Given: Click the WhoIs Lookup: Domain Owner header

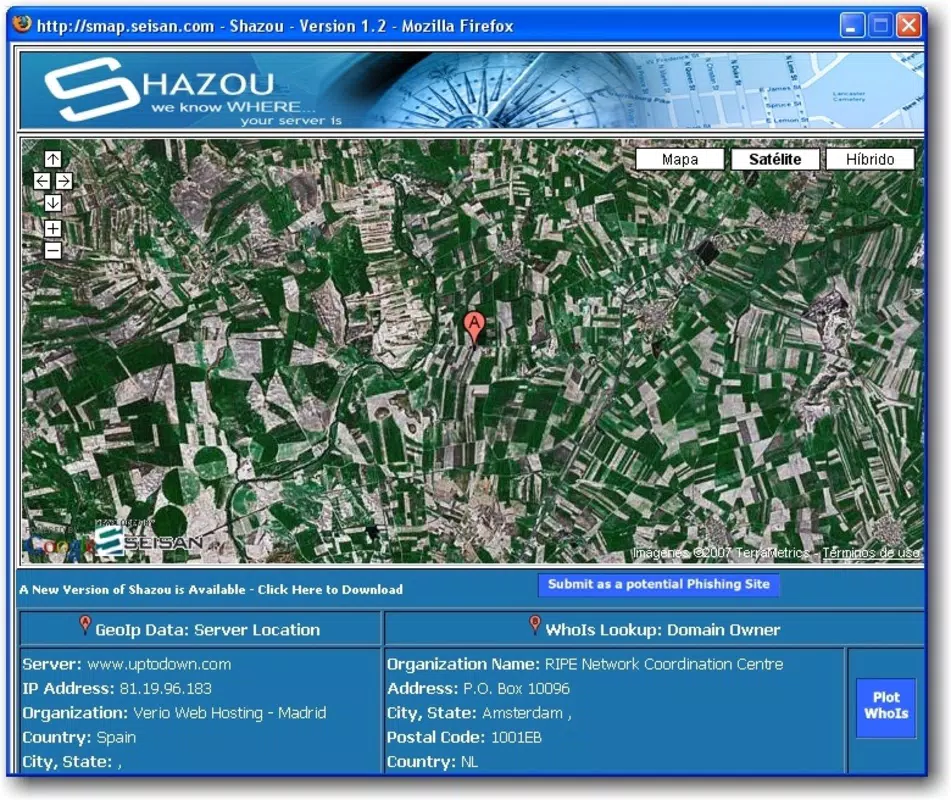Looking at the screenshot, I should (662, 630).
